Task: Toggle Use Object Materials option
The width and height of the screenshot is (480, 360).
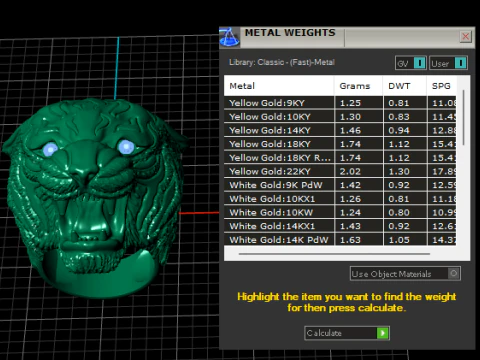Action: [405, 274]
